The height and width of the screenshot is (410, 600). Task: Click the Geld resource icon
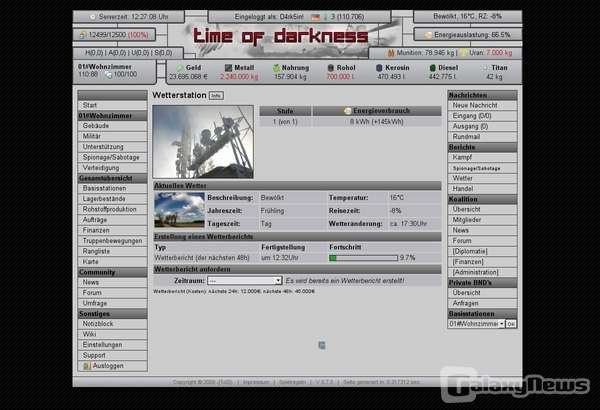point(179,68)
